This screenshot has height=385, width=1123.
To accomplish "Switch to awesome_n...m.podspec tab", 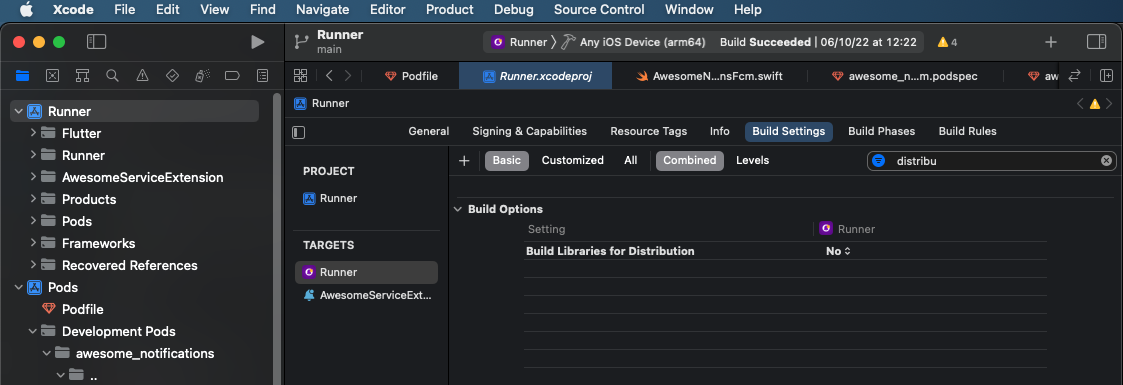I will (x=905, y=76).
